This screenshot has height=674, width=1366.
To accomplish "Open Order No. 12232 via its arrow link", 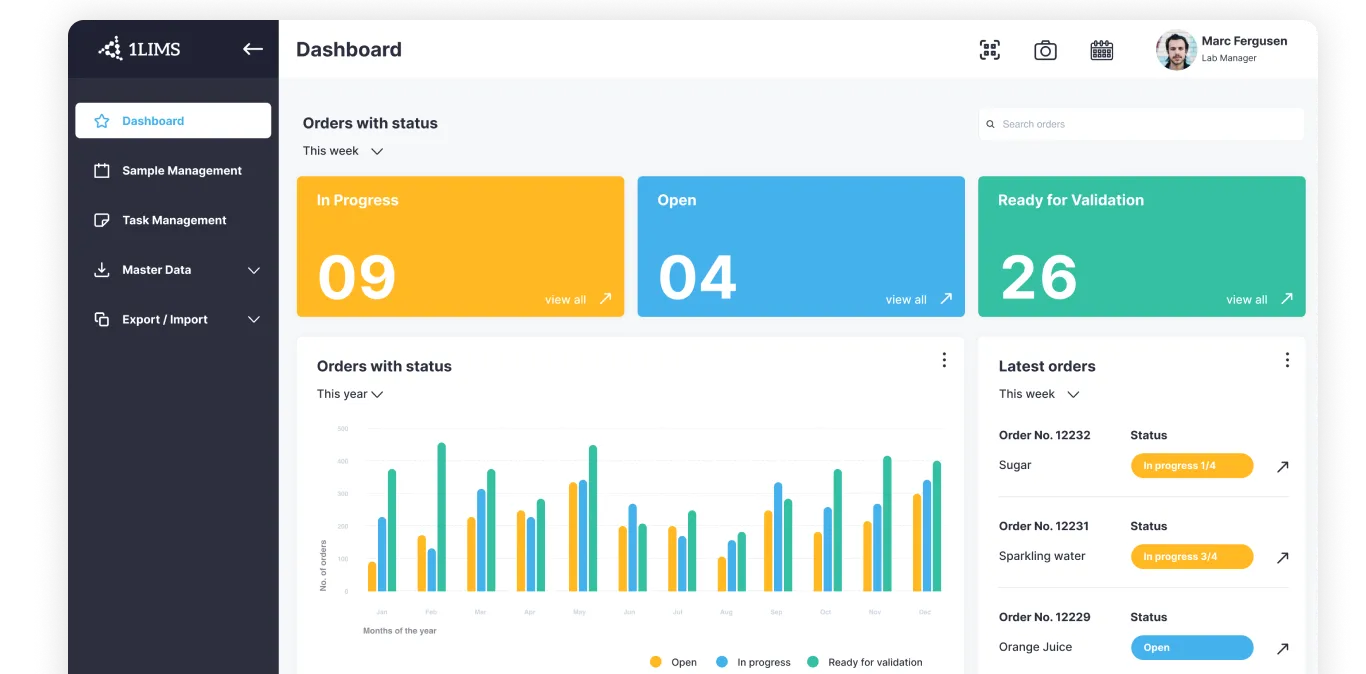I will coord(1282,466).
